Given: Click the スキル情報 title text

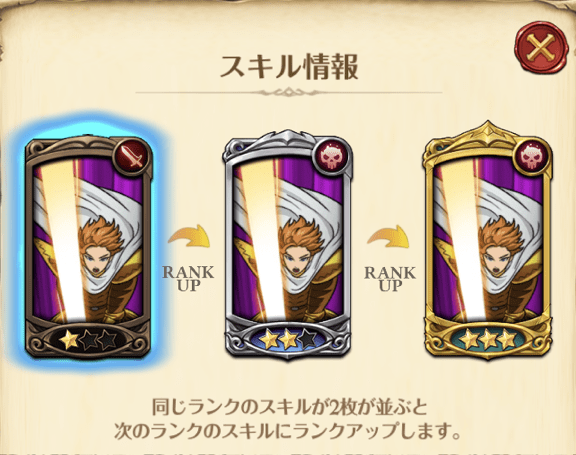Looking at the screenshot, I should [289, 67].
